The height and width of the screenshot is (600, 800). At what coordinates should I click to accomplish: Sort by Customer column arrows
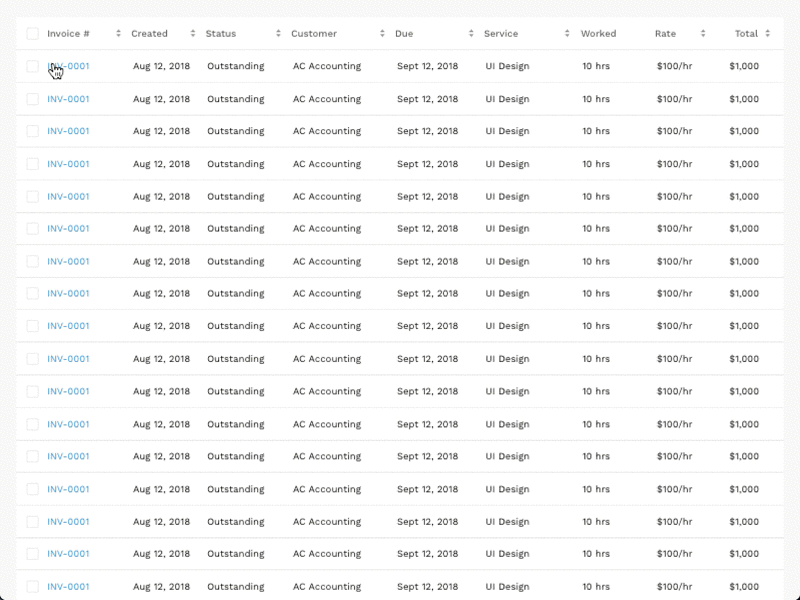[x=382, y=34]
